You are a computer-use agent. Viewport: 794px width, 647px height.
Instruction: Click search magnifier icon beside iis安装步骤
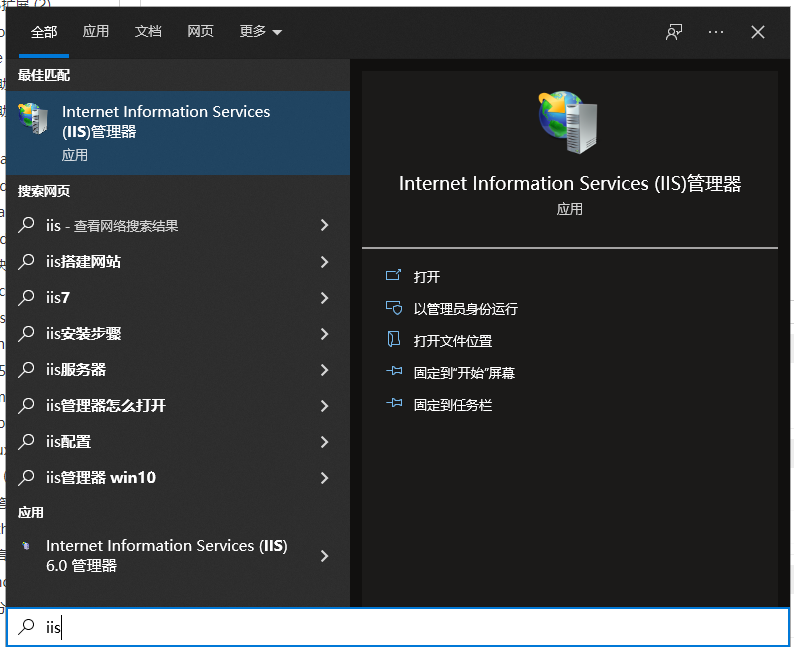(x=26, y=333)
